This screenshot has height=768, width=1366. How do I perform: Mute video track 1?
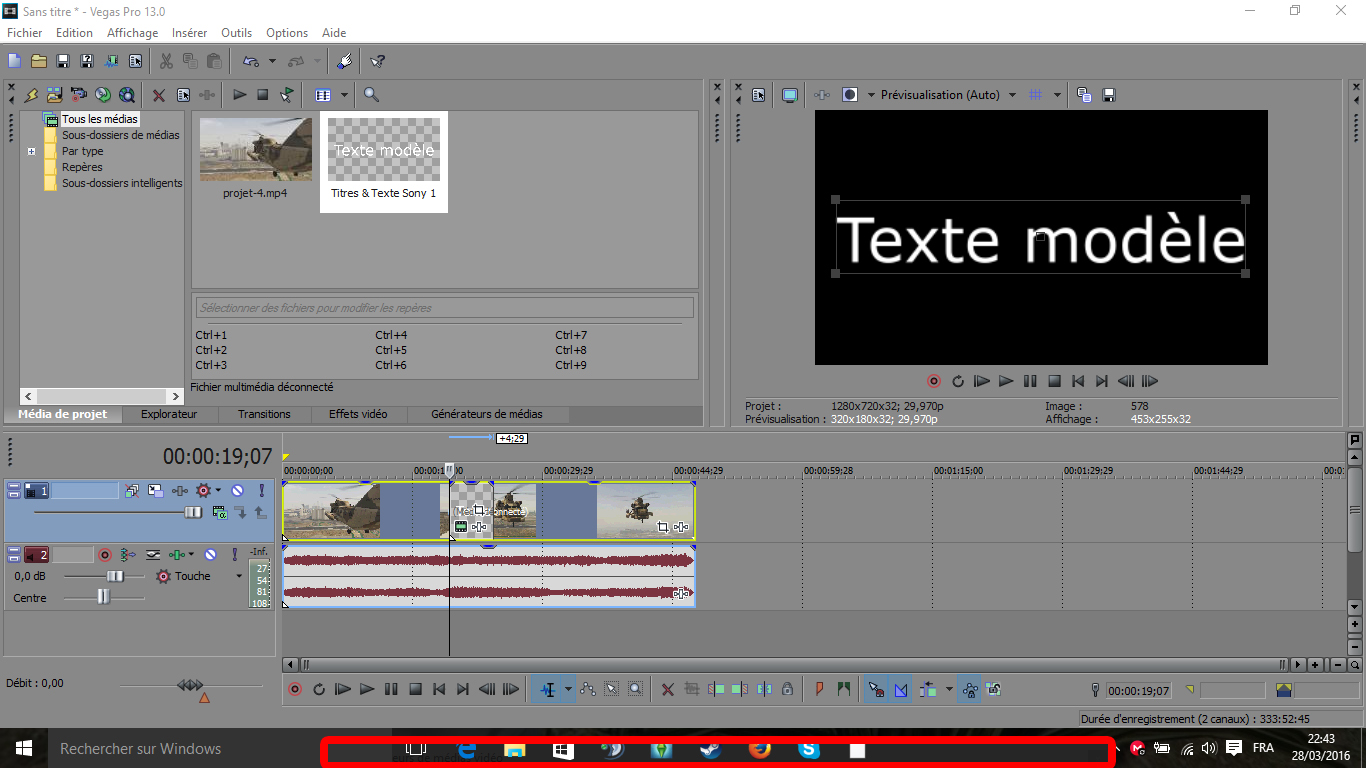point(238,491)
